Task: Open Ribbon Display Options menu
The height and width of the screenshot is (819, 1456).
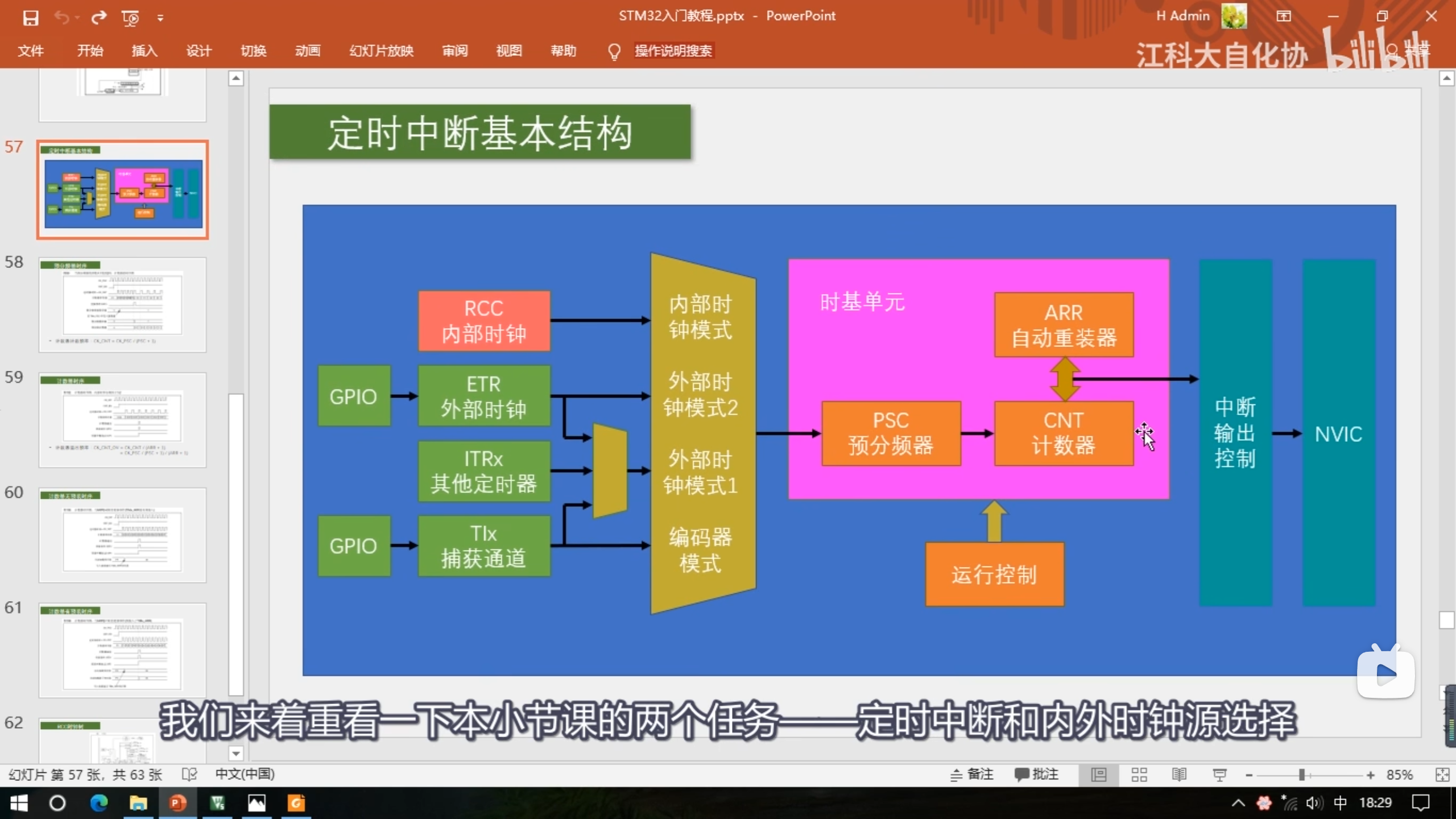Action: 1284,16
